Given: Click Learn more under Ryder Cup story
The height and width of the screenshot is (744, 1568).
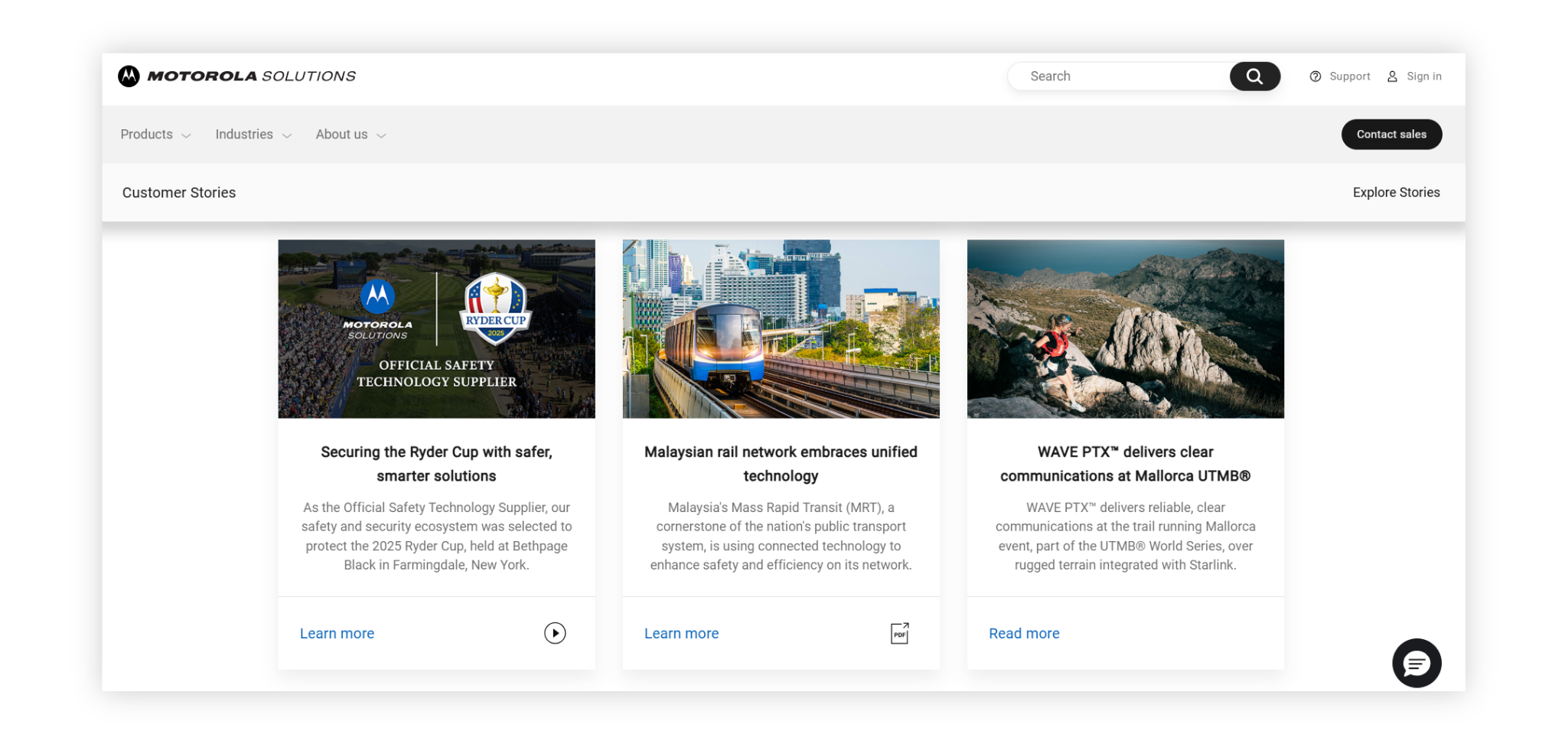Looking at the screenshot, I should coord(337,634).
